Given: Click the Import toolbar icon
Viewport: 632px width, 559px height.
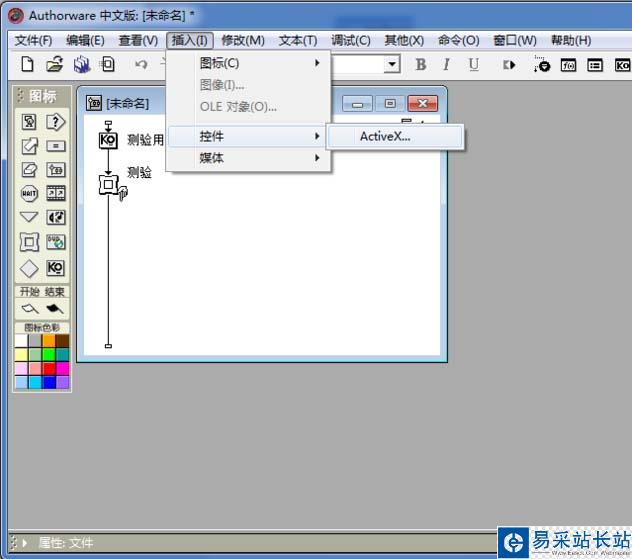Looking at the screenshot, I should click(x=108, y=64).
